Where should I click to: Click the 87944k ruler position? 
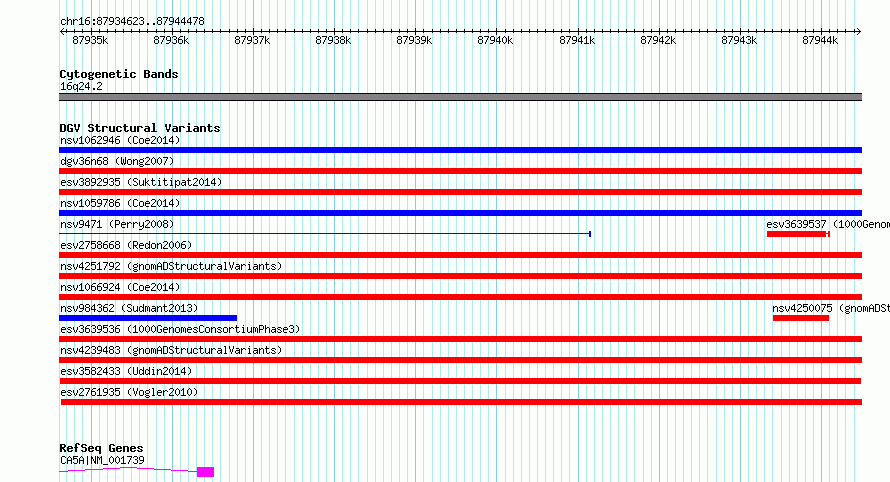click(820, 40)
